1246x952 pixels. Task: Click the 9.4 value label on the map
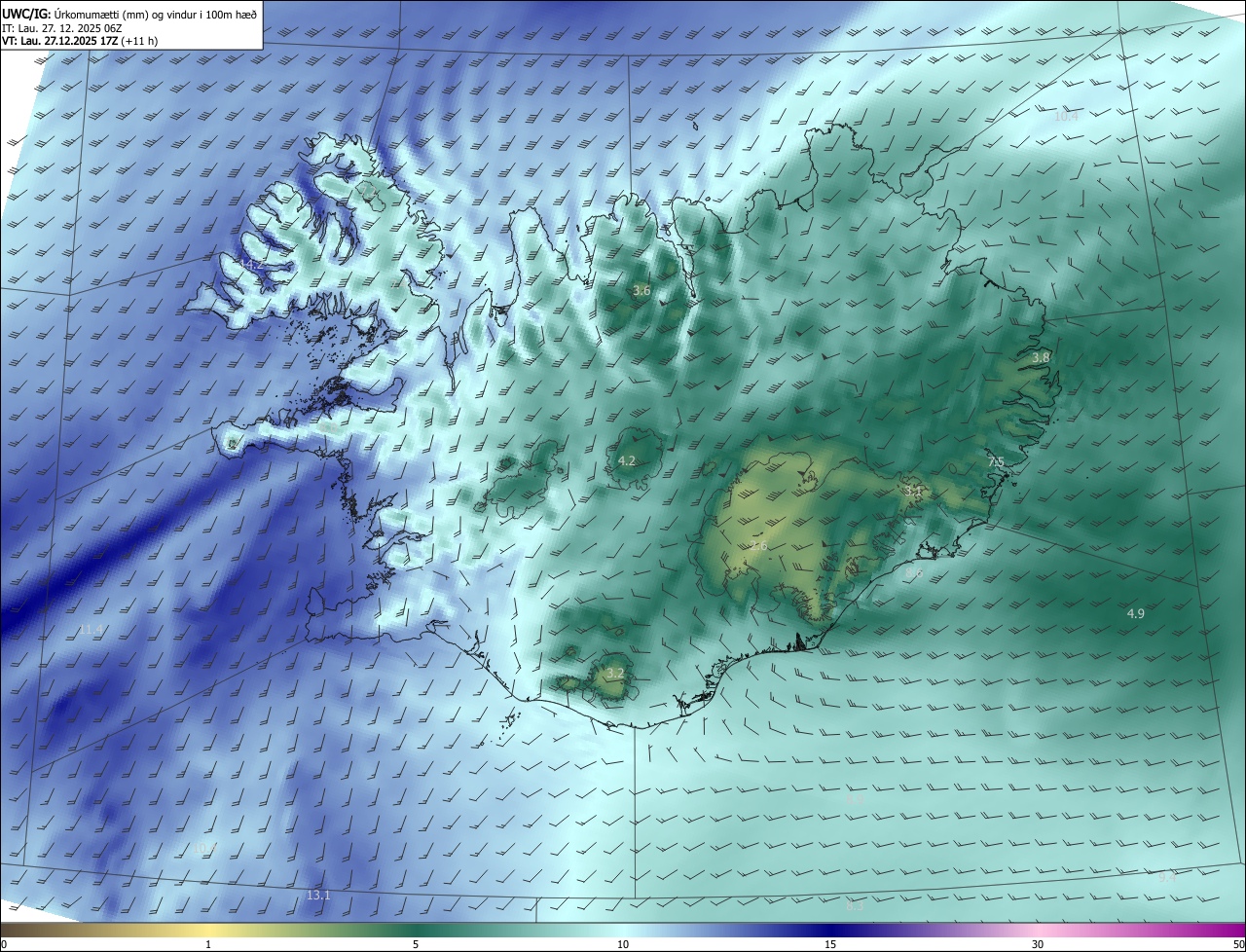point(1166,878)
